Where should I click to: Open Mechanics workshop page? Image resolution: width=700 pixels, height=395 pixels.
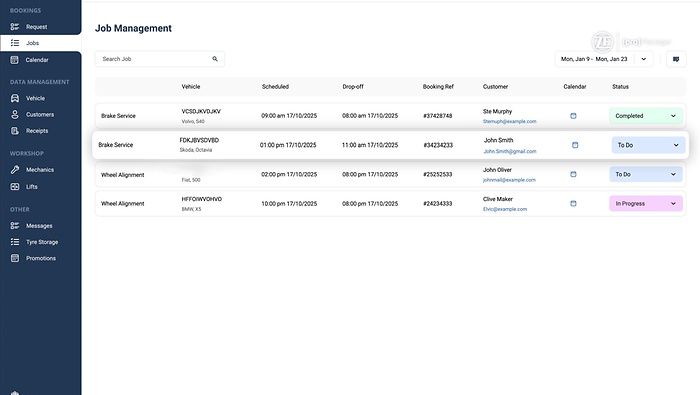(x=40, y=170)
